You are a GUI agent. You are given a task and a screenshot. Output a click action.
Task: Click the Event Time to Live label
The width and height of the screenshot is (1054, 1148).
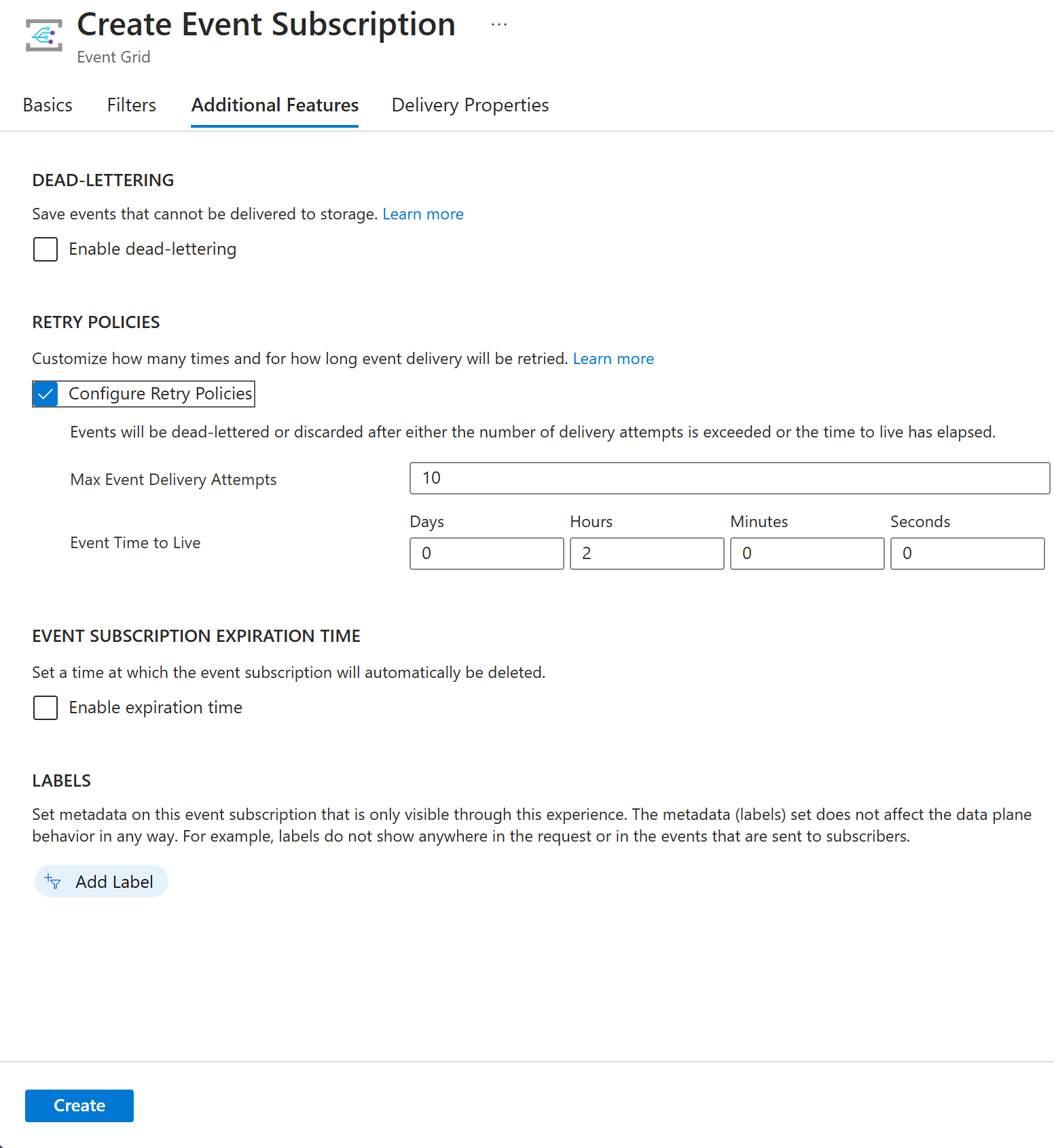tap(135, 543)
